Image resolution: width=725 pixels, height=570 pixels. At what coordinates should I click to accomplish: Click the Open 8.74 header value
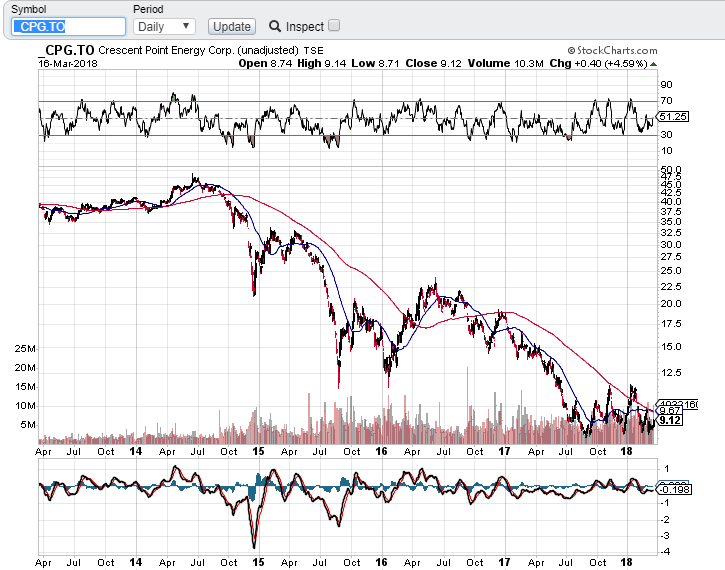coord(265,63)
